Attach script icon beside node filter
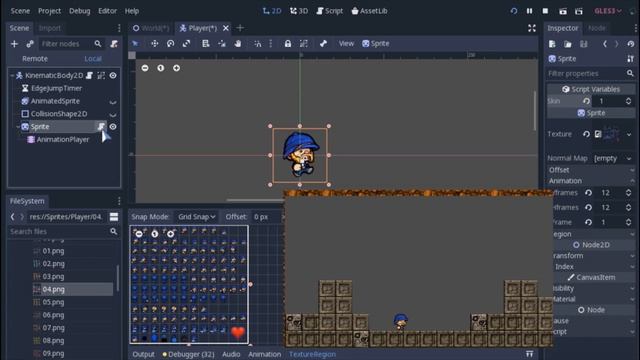The image size is (640, 360). (114, 44)
